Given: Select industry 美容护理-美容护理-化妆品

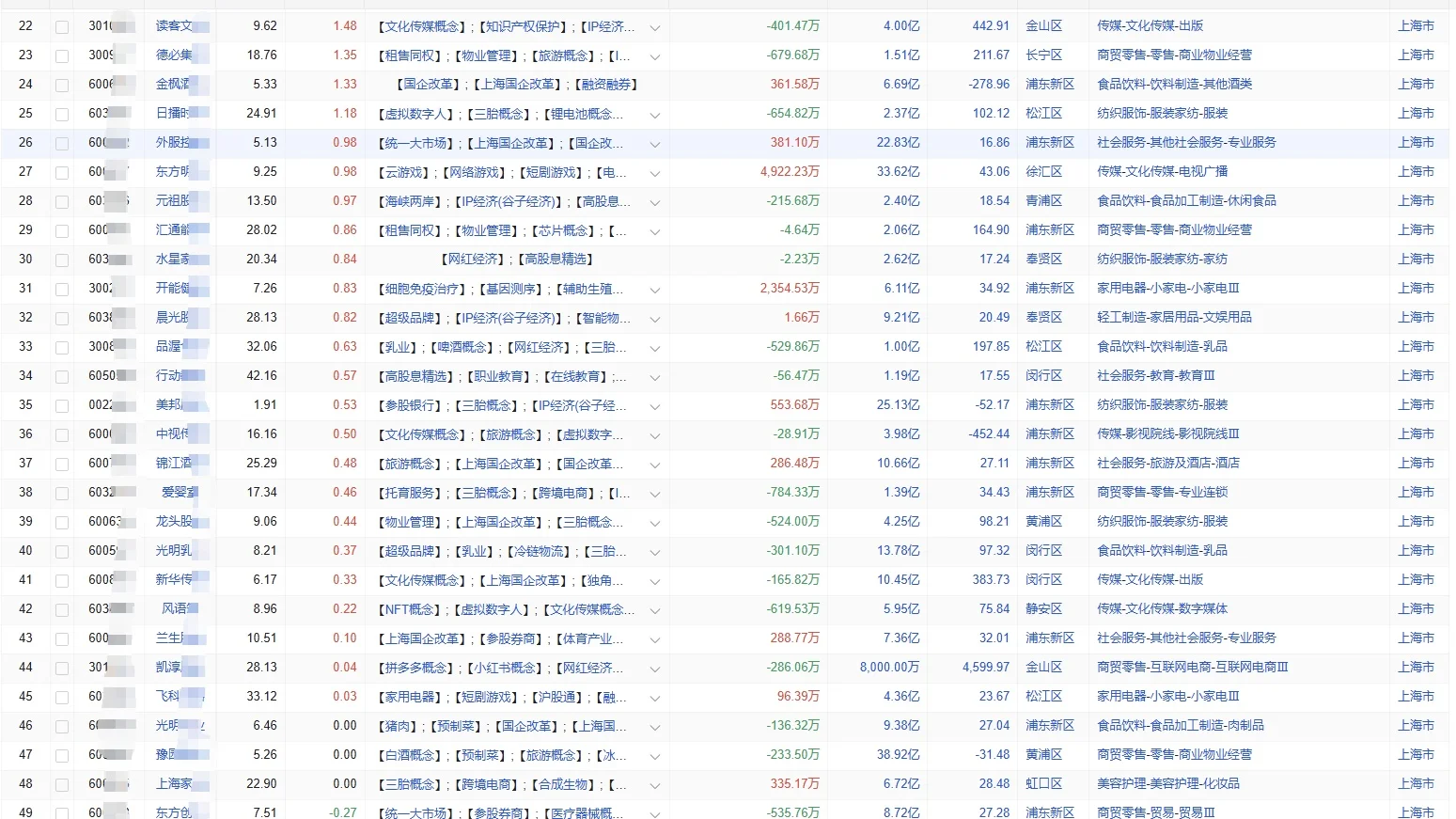Looking at the screenshot, I should click(x=1168, y=784).
